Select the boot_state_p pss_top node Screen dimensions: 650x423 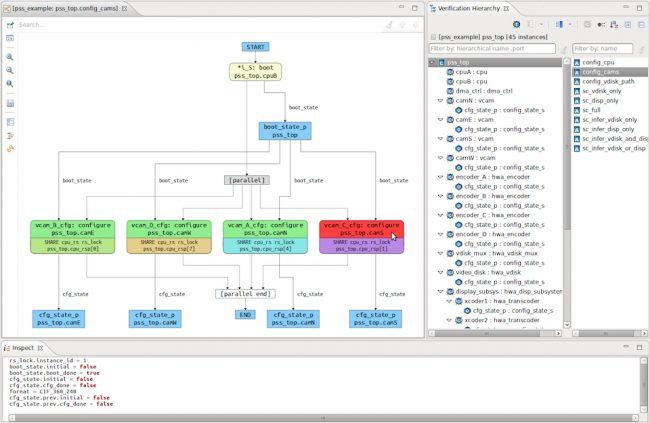[285, 131]
